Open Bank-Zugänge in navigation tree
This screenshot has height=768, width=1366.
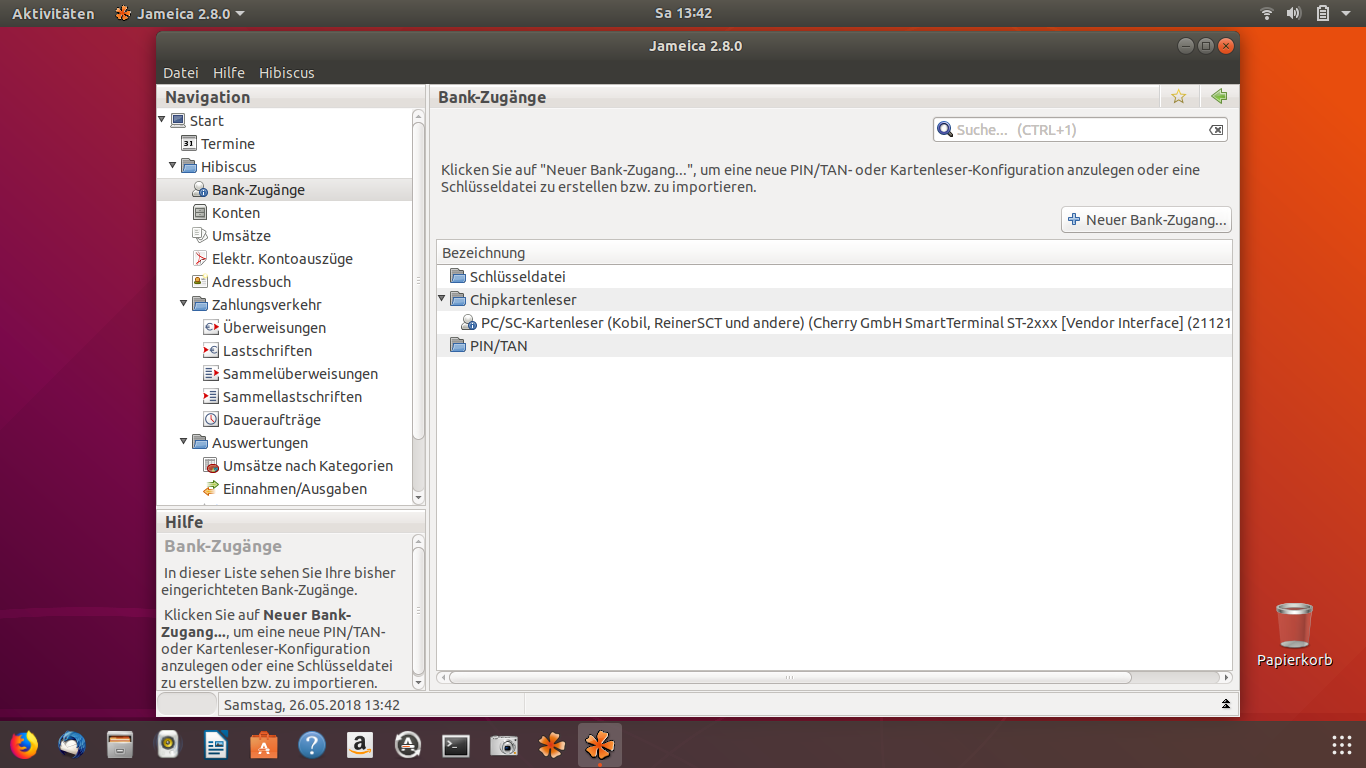[258, 189]
